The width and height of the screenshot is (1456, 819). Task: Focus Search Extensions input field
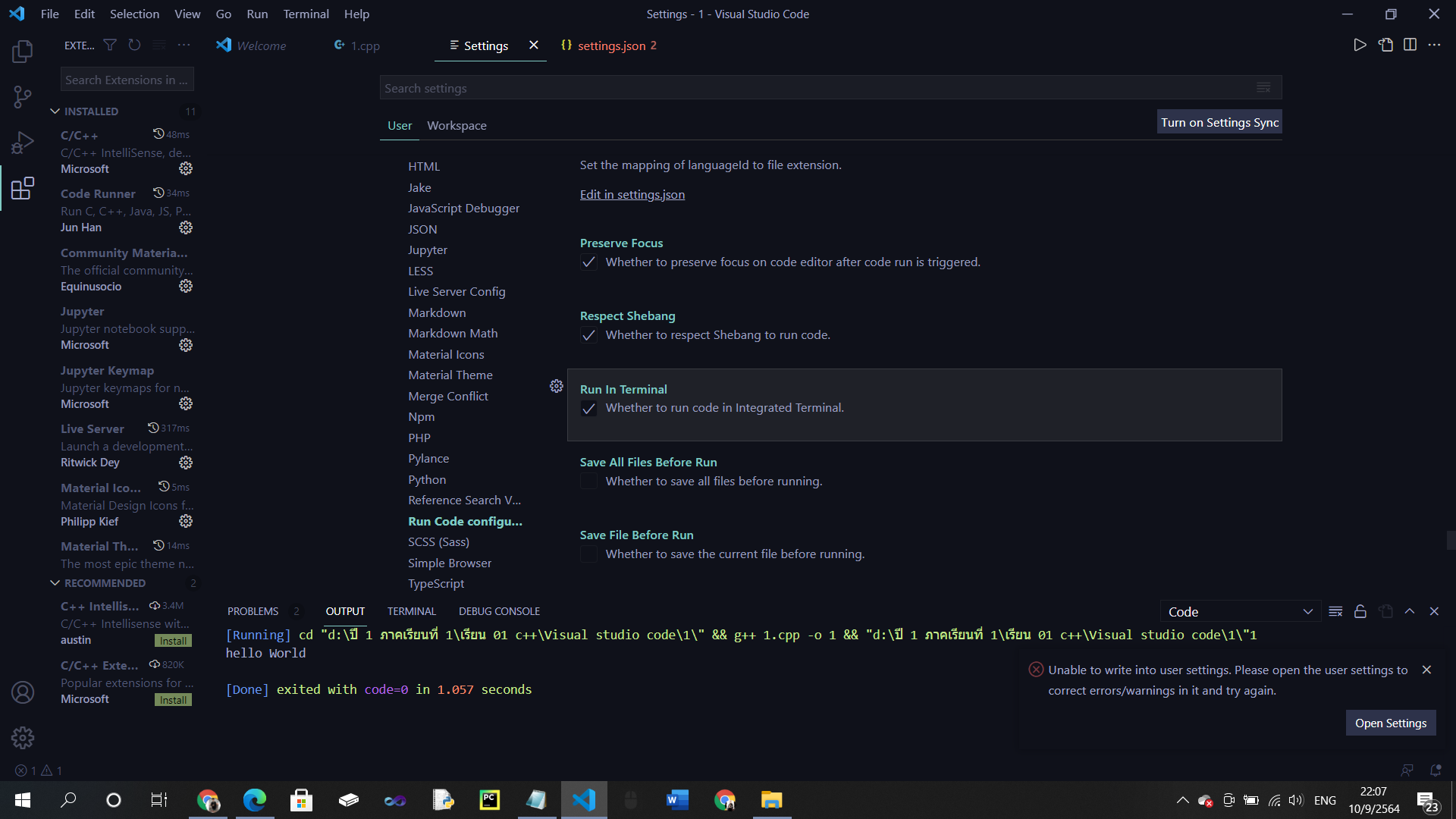tap(127, 80)
